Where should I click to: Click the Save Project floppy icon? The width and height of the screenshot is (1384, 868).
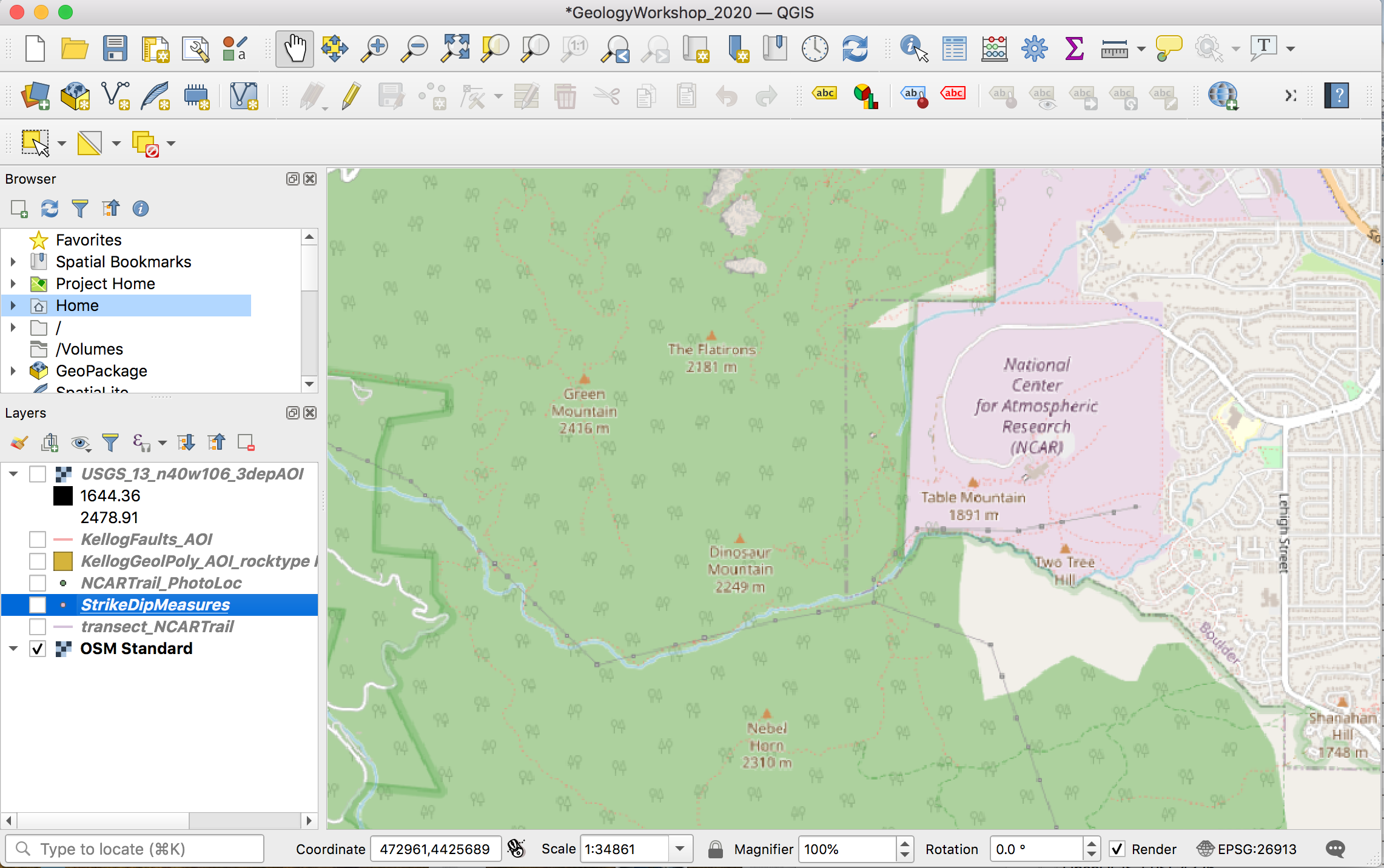[x=115, y=48]
